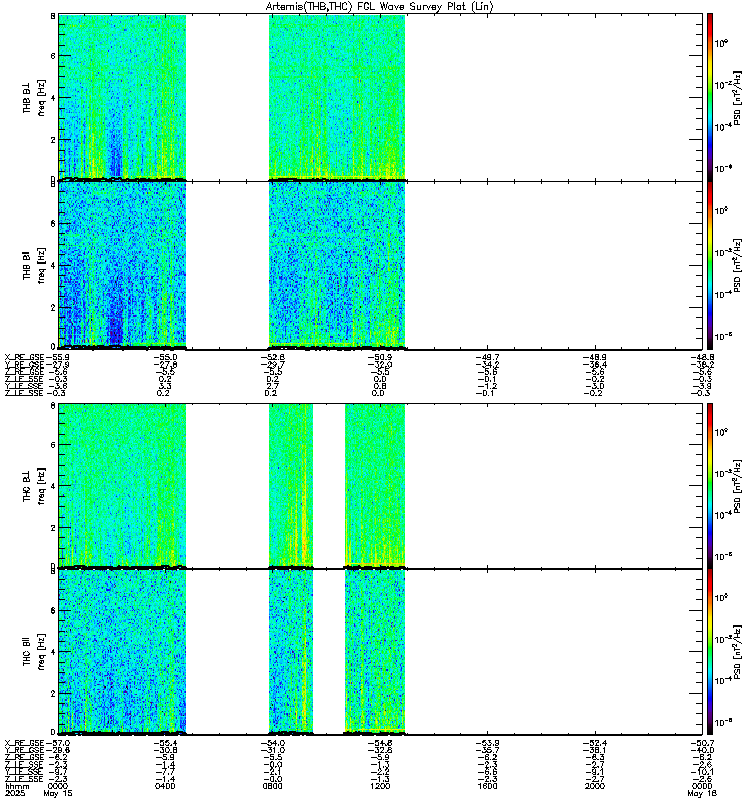The image size is (750, 800).
Task: Click the X_RE_GSE row label under THB panels
Action: 24,357
